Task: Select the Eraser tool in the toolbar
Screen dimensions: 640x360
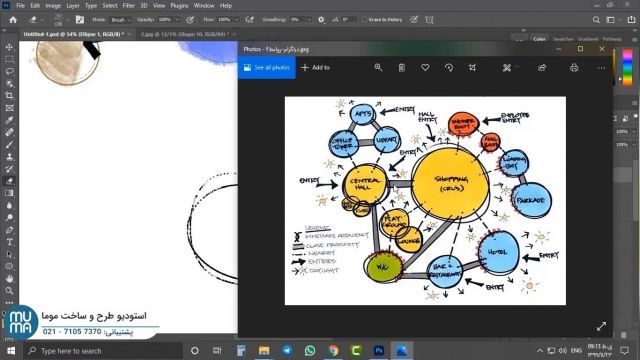Action: [9, 181]
